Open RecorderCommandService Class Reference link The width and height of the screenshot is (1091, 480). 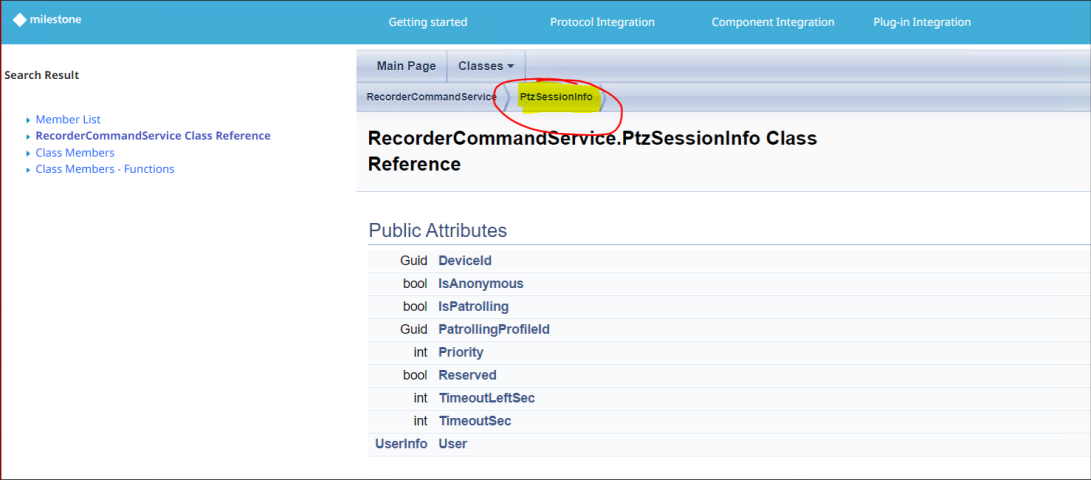(153, 136)
